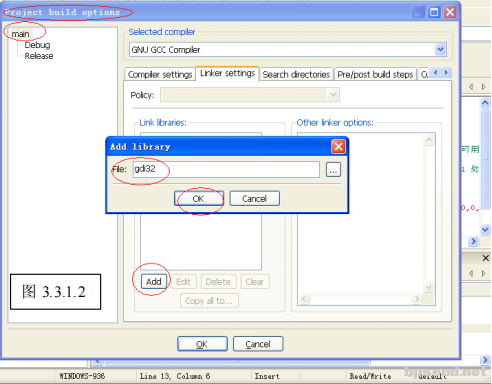Screen dimensions: 492x384
Task: Click Cancel in the Add library dialog
Action: click(x=254, y=199)
